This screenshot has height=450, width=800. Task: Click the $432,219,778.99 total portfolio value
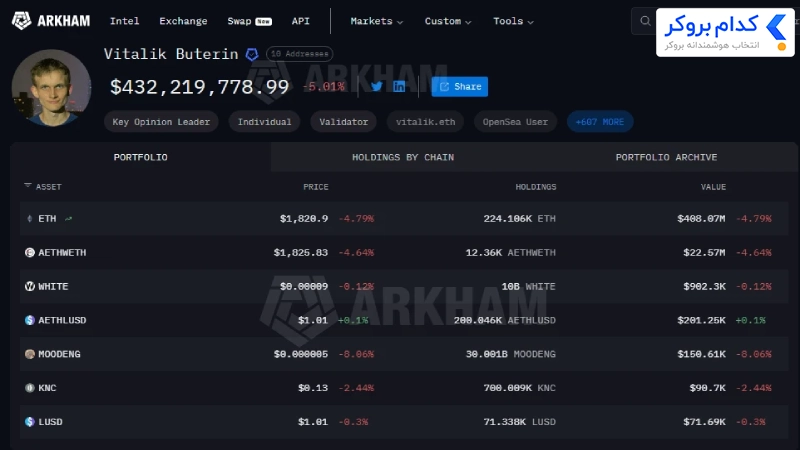199,87
